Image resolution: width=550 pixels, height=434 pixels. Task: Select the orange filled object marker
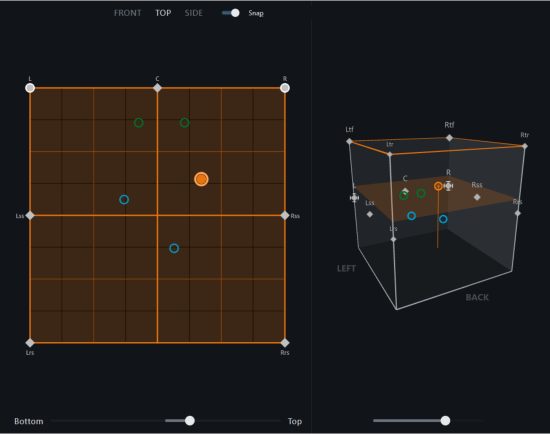[x=201, y=179]
